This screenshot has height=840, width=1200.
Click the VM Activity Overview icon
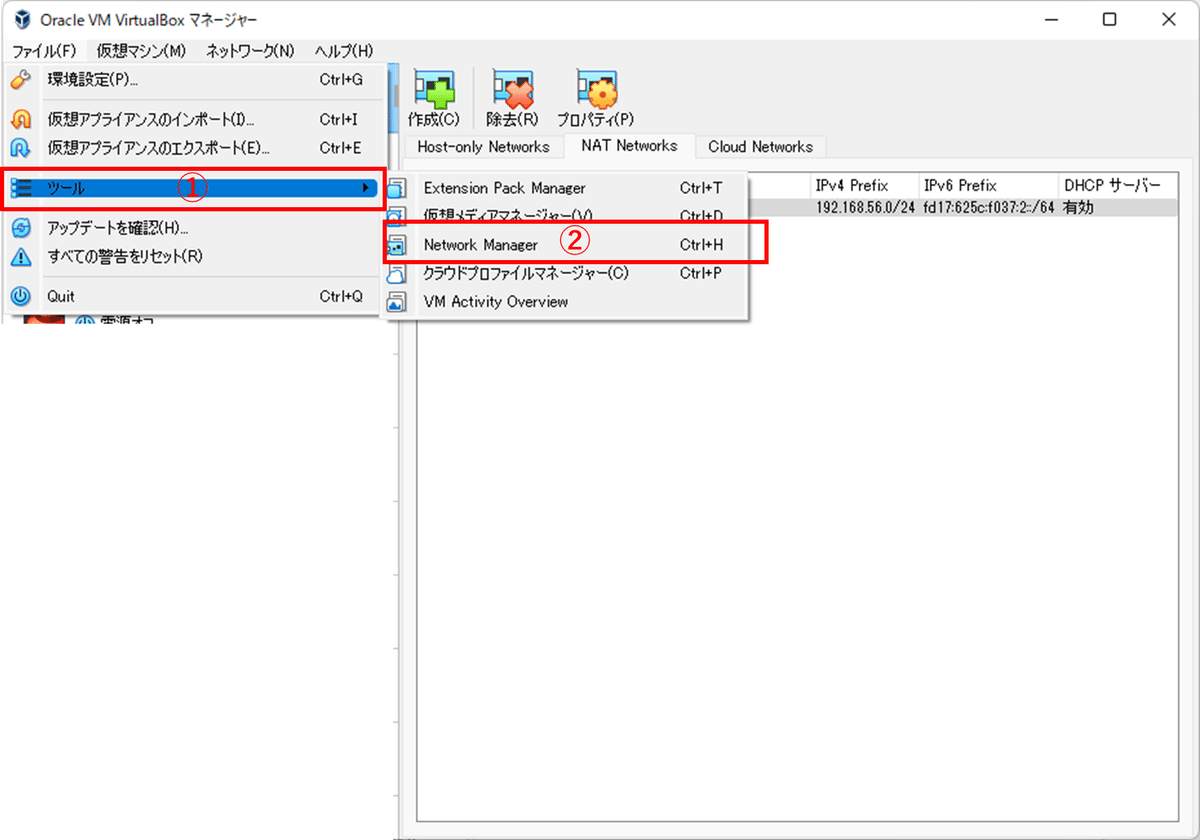click(397, 301)
